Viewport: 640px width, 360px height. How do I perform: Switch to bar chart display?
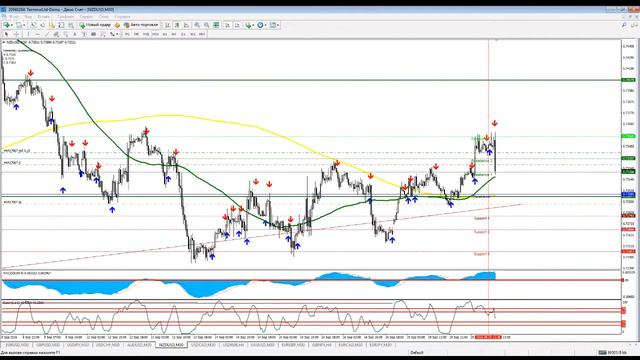(x=167, y=25)
